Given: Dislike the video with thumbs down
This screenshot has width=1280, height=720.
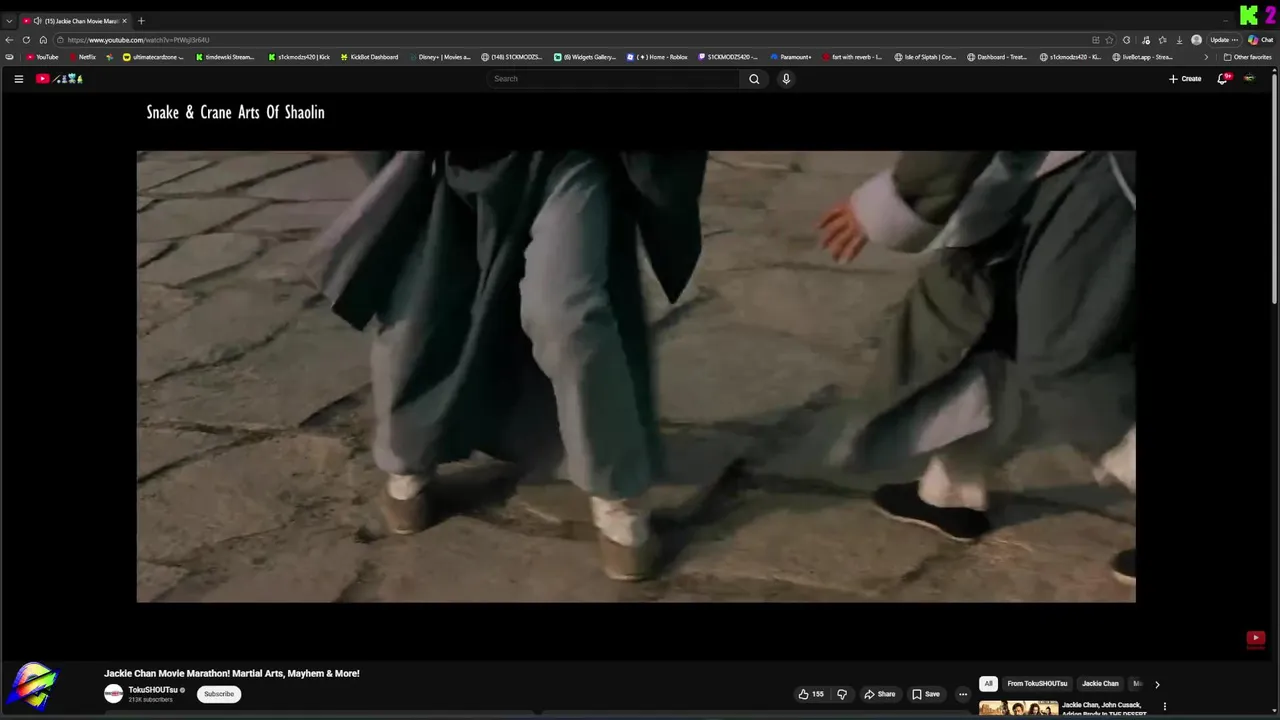Looking at the screenshot, I should tap(842, 694).
